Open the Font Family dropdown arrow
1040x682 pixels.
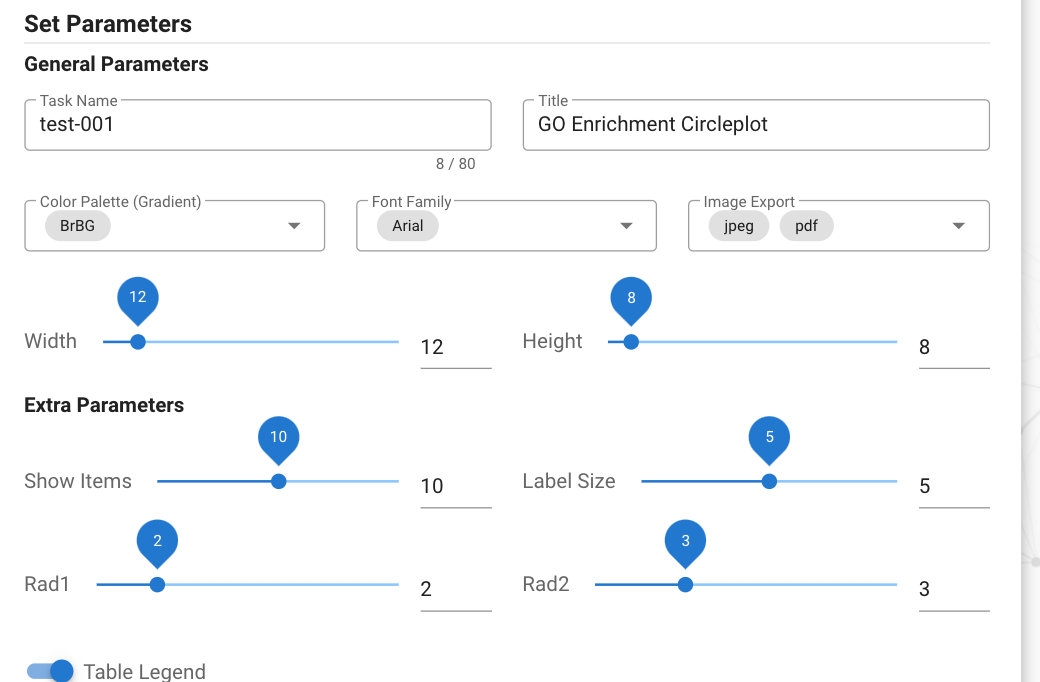(626, 226)
